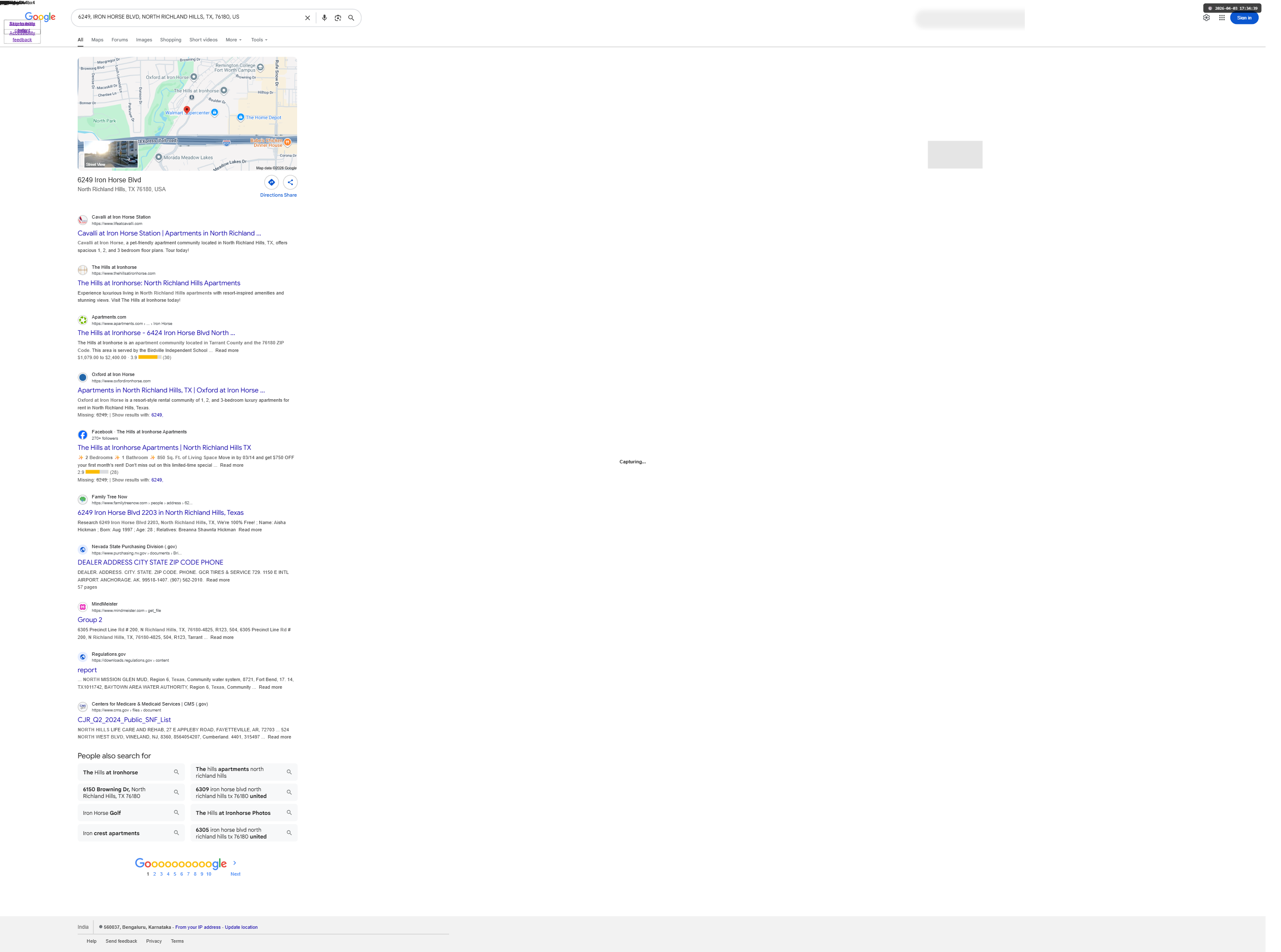
Task: Open the Street View thumbnail on map
Action: tap(111, 154)
